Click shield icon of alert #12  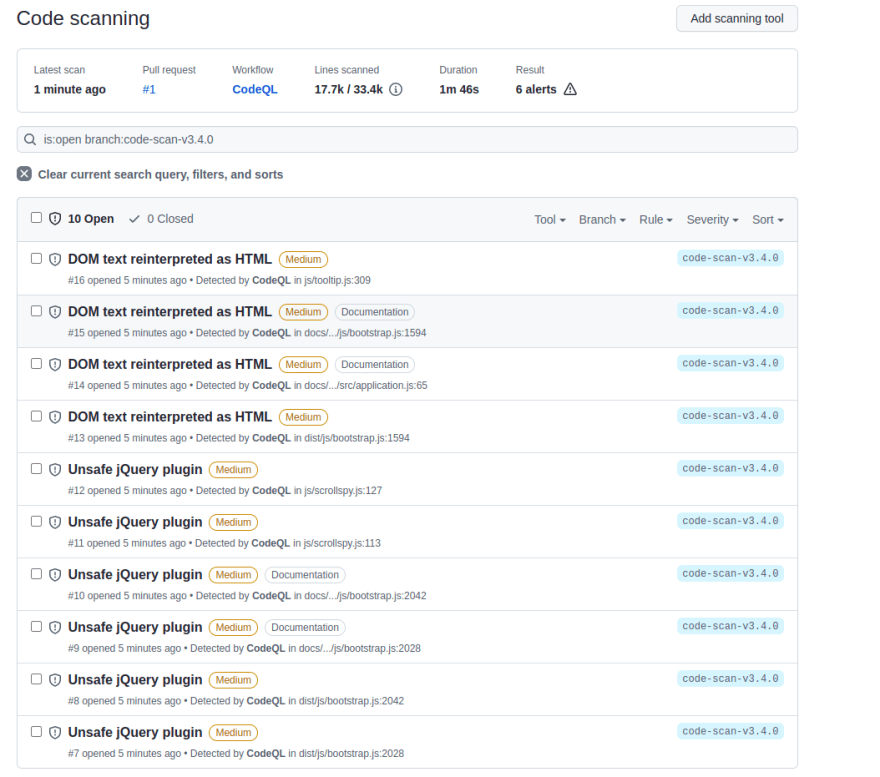click(x=55, y=470)
